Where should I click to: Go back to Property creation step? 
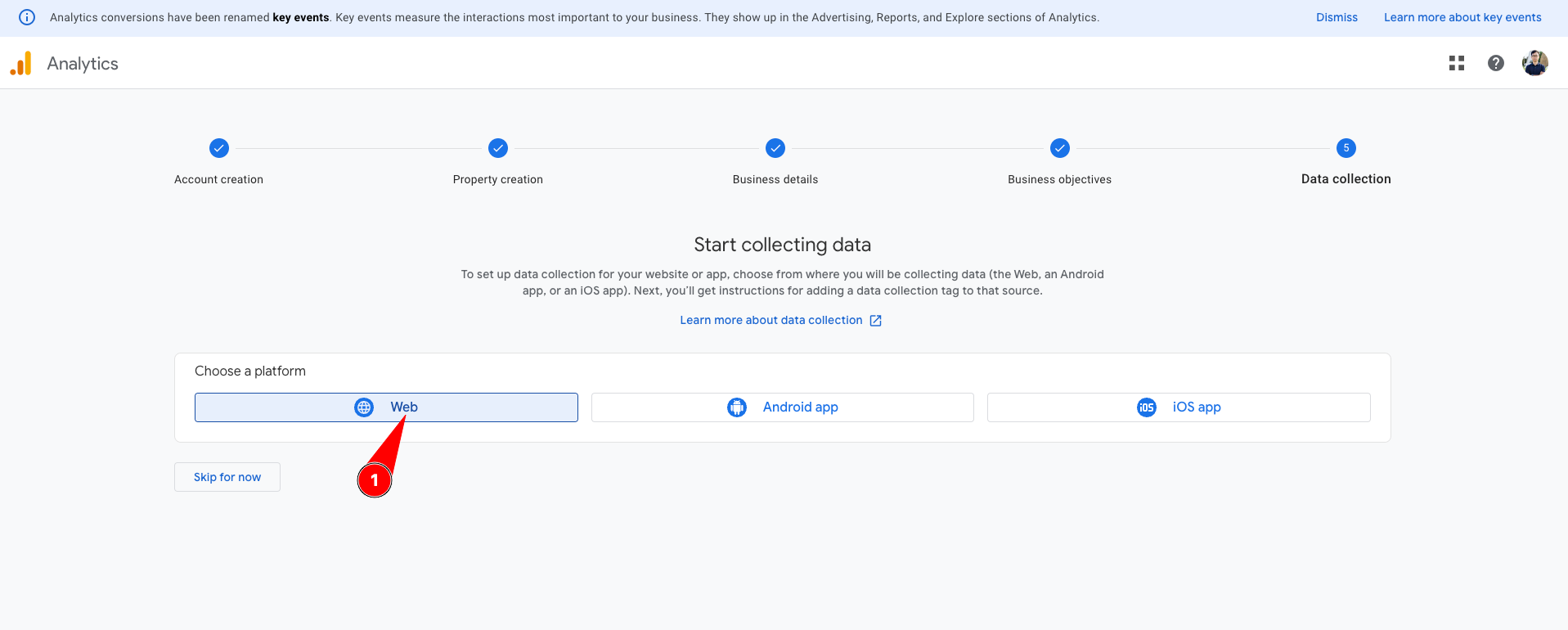click(x=498, y=148)
